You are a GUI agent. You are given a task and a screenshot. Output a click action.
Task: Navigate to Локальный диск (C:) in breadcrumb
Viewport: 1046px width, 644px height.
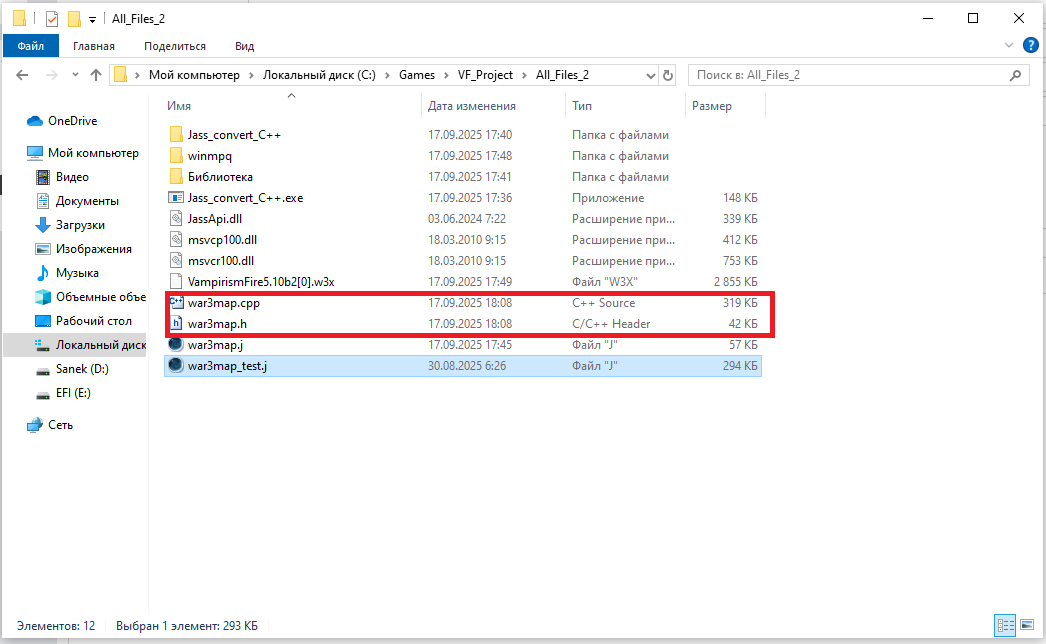319,75
